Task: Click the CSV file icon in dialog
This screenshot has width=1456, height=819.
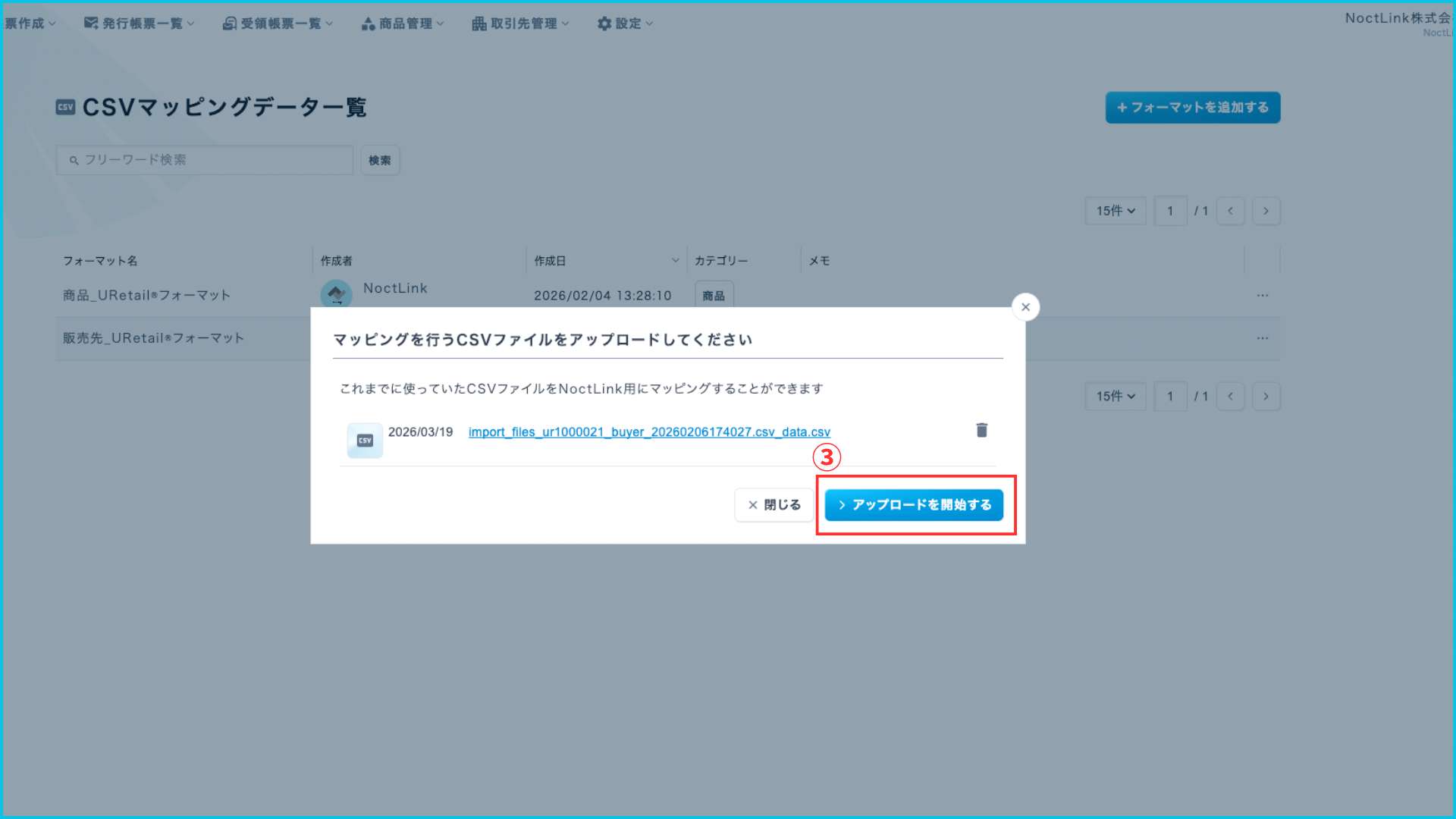Action: [x=365, y=441]
